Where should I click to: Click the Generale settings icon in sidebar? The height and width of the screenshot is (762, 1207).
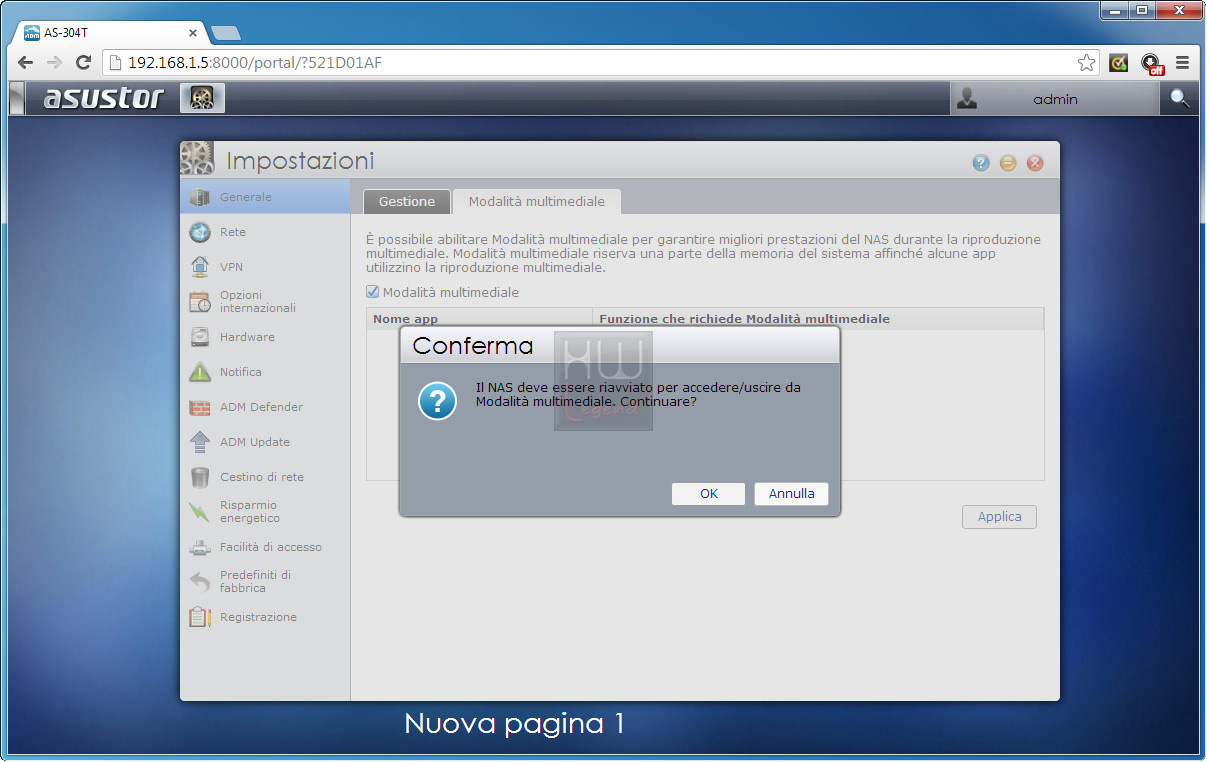(200, 197)
